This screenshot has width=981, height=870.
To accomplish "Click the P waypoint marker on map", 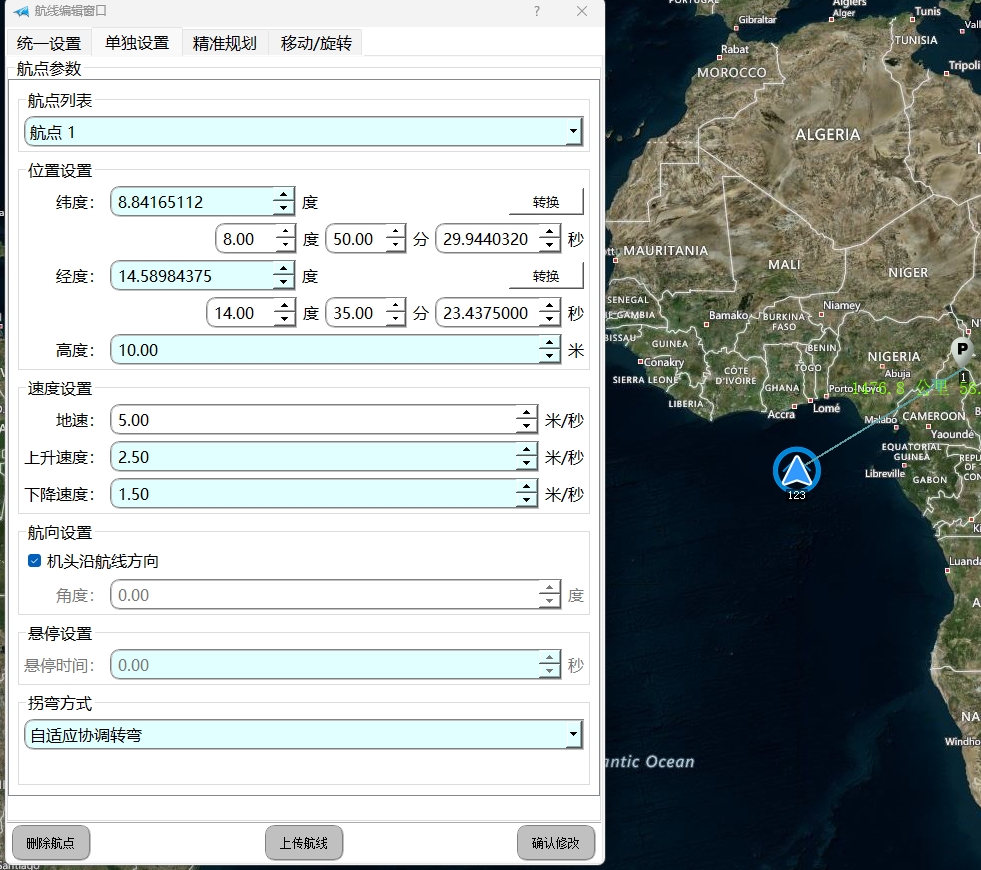I will (962, 350).
